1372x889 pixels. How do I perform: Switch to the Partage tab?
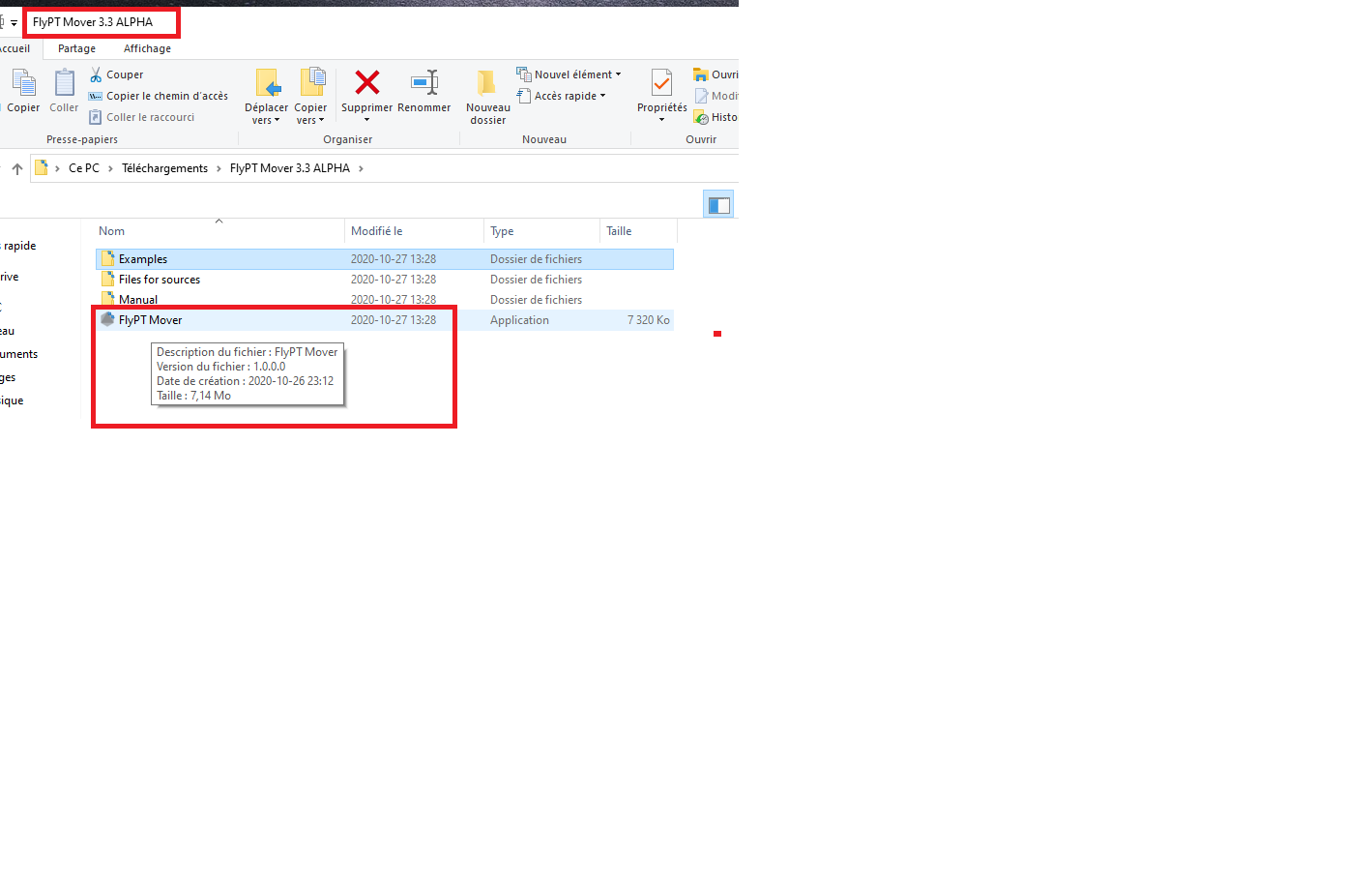click(x=76, y=48)
